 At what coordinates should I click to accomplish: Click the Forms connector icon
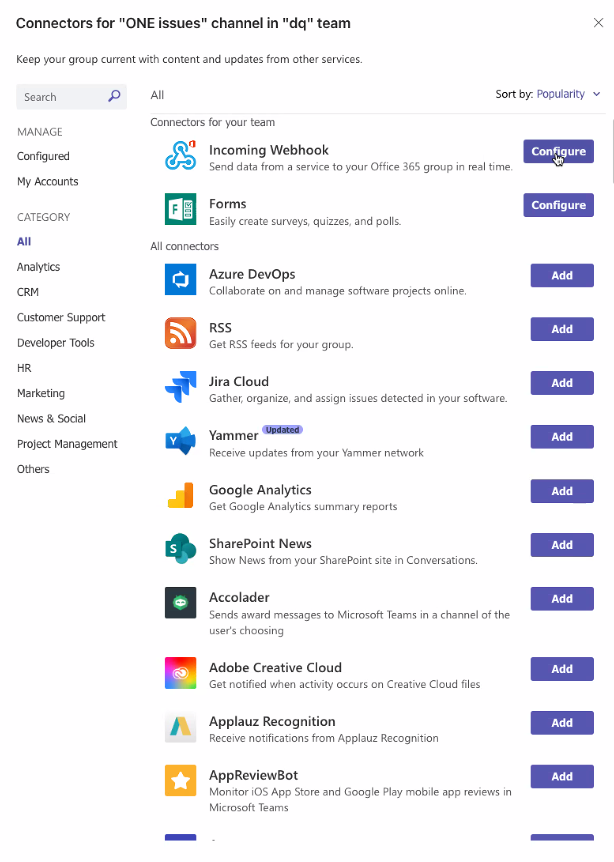pyautogui.click(x=180, y=209)
